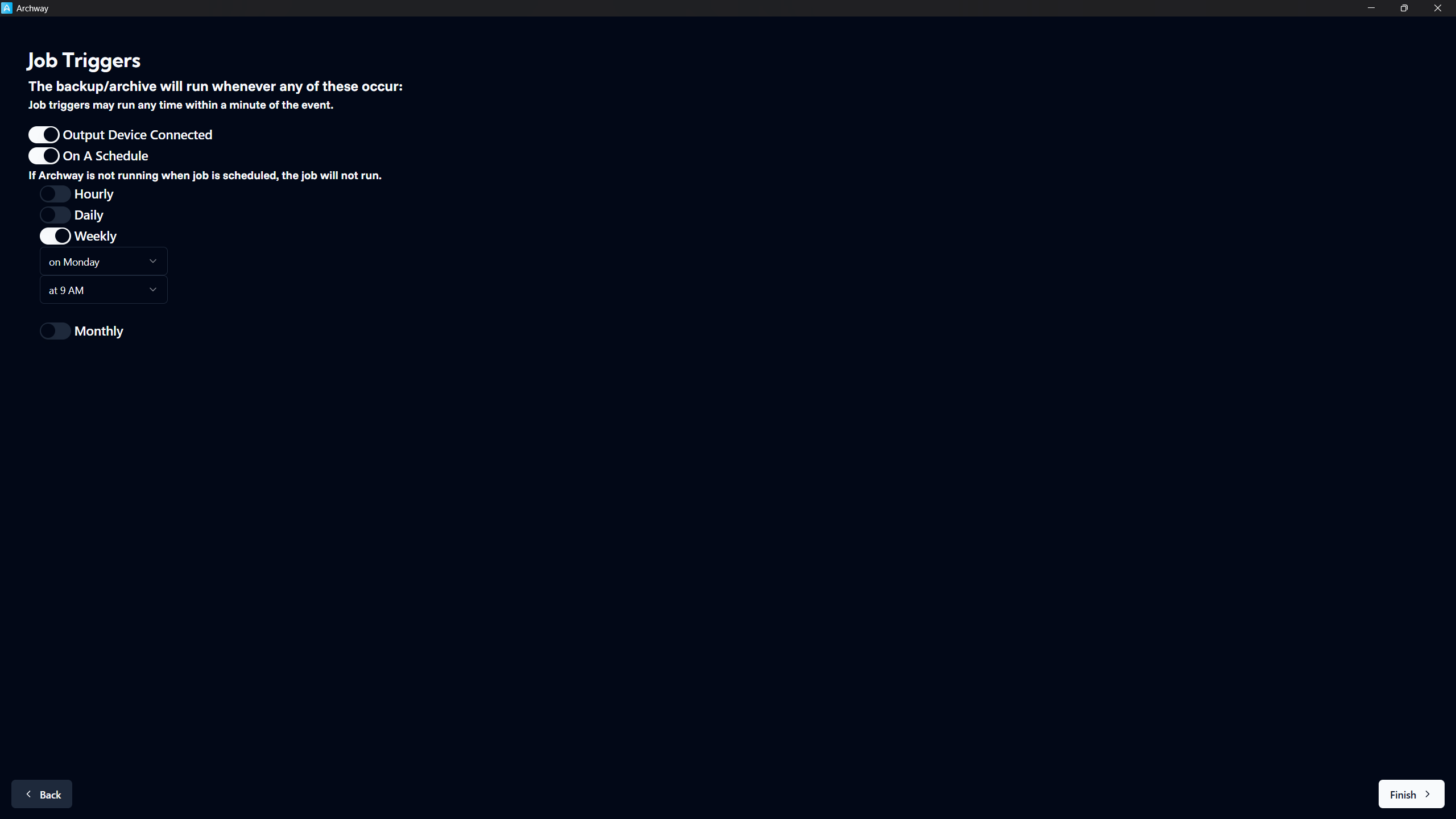Go back with the Back button
Image resolution: width=1456 pixels, height=819 pixels.
point(42,794)
